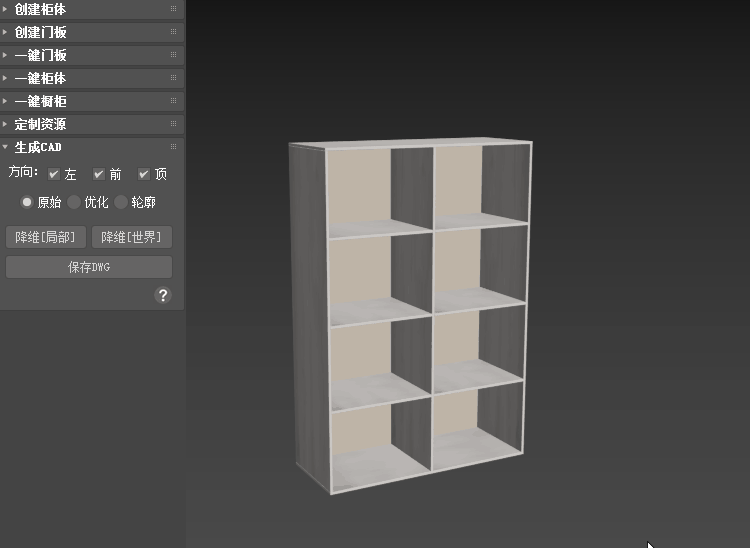Click the 保存DWG button
Viewport: 750px width, 548px height.
coord(89,267)
